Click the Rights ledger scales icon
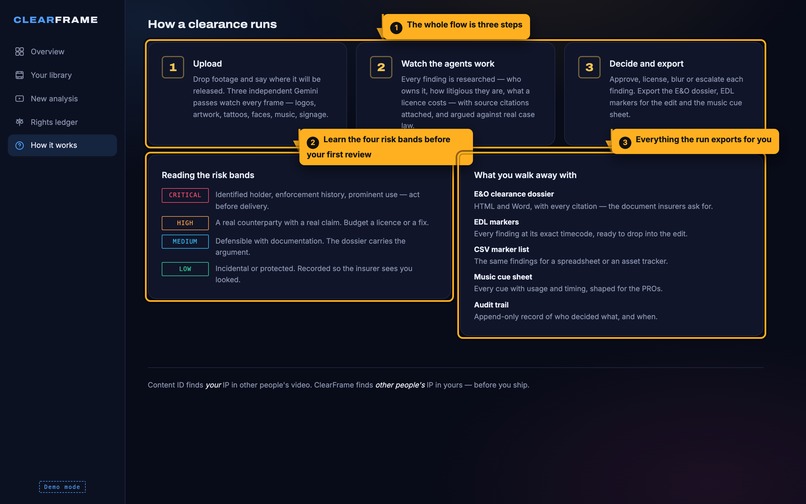The height and width of the screenshot is (504, 806). 20,122
